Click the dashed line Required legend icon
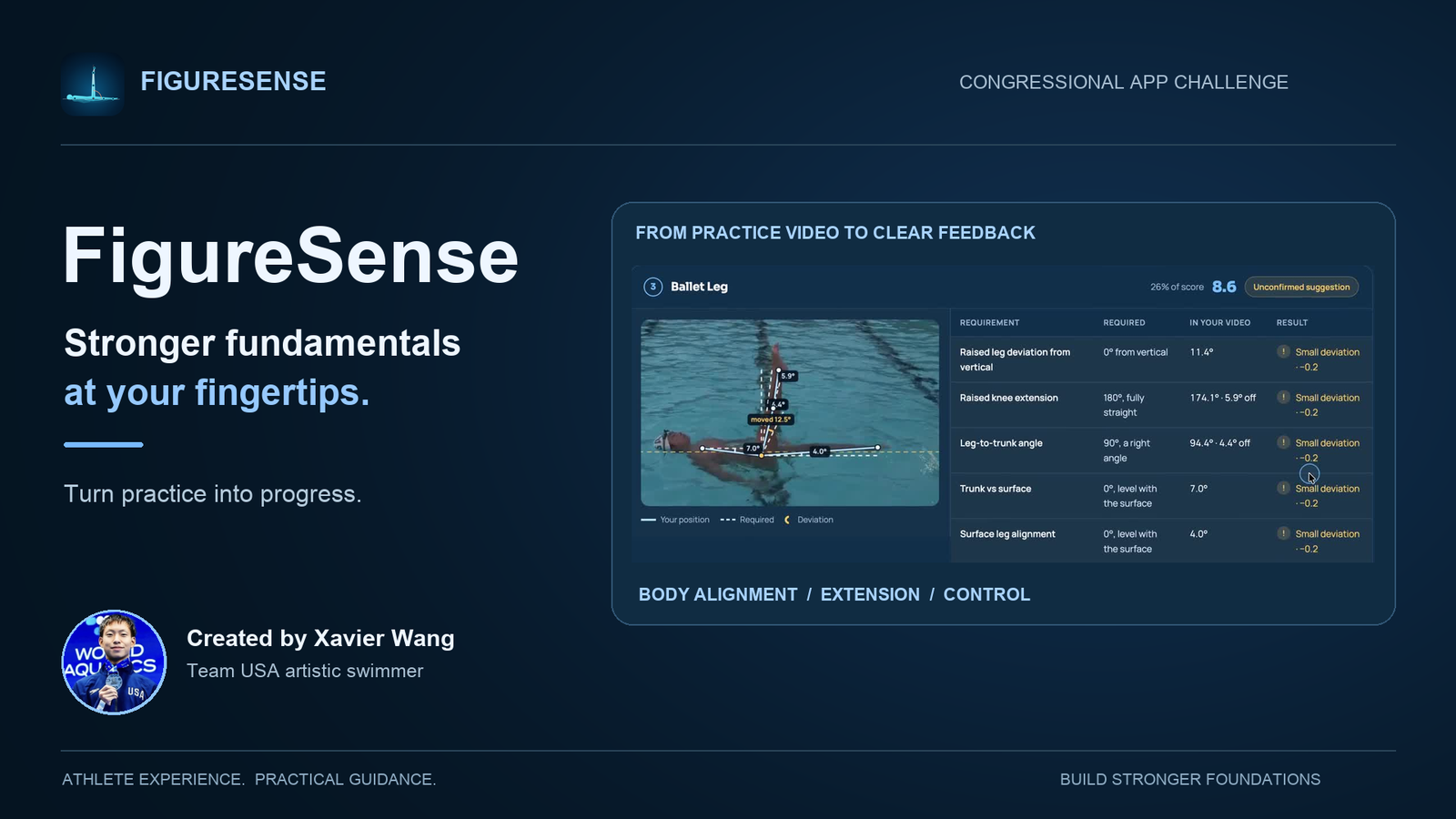This screenshot has width=1456, height=819. (728, 520)
